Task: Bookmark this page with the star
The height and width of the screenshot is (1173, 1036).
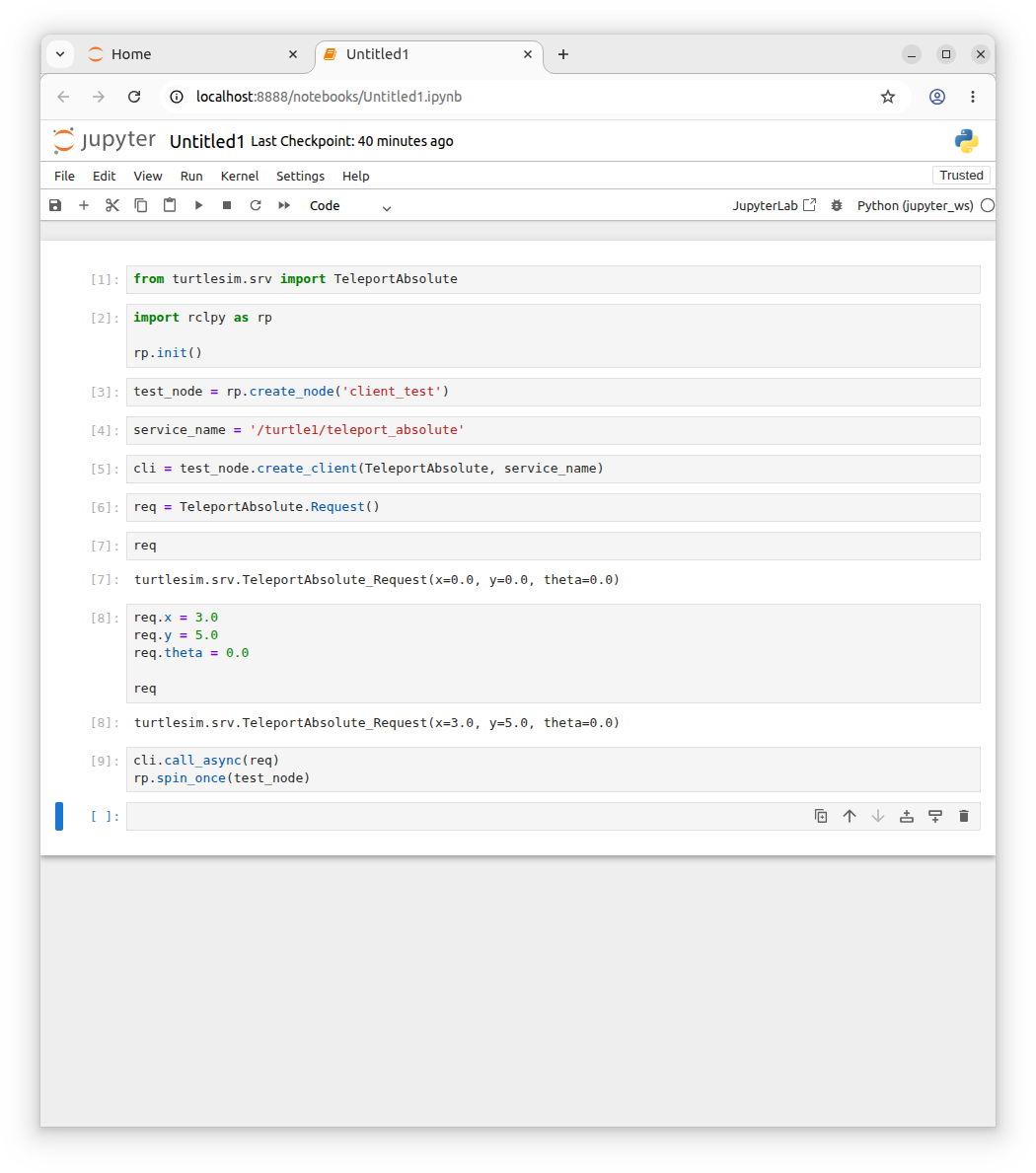Action: [x=888, y=97]
